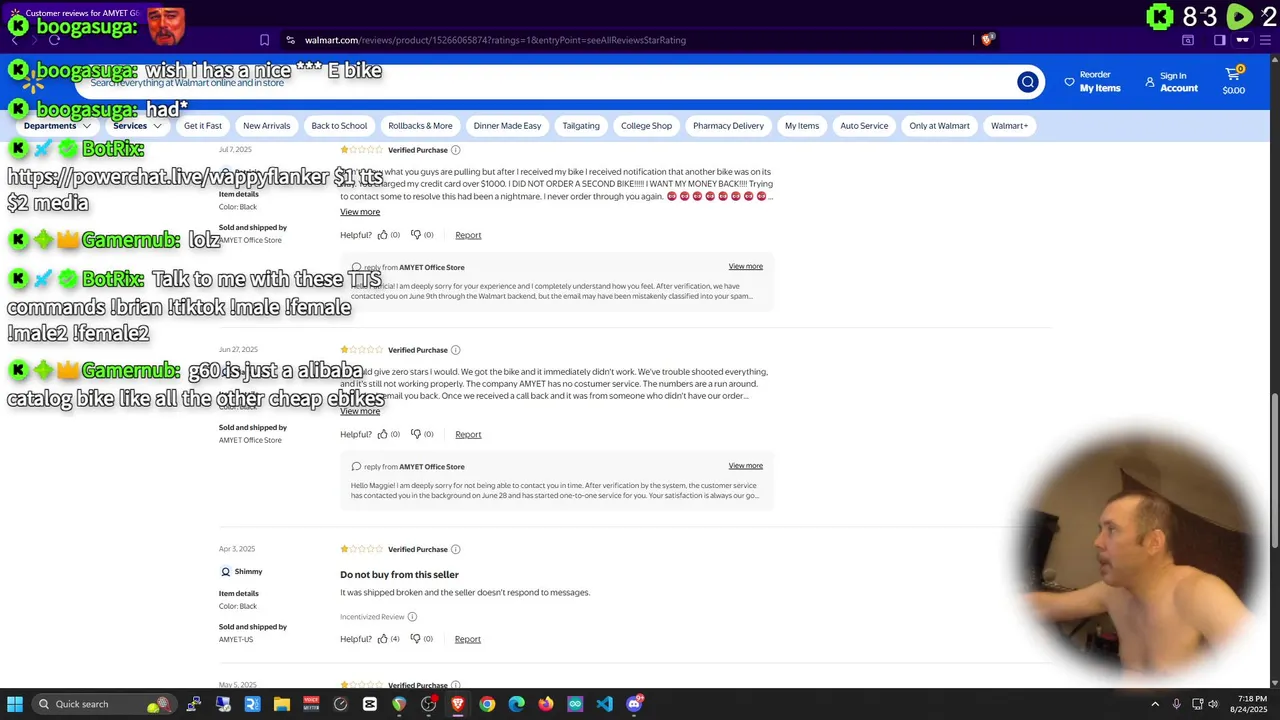Screen dimensions: 1280x720
Task: Show hidden system tray icons chevron
Action: click(x=1155, y=704)
